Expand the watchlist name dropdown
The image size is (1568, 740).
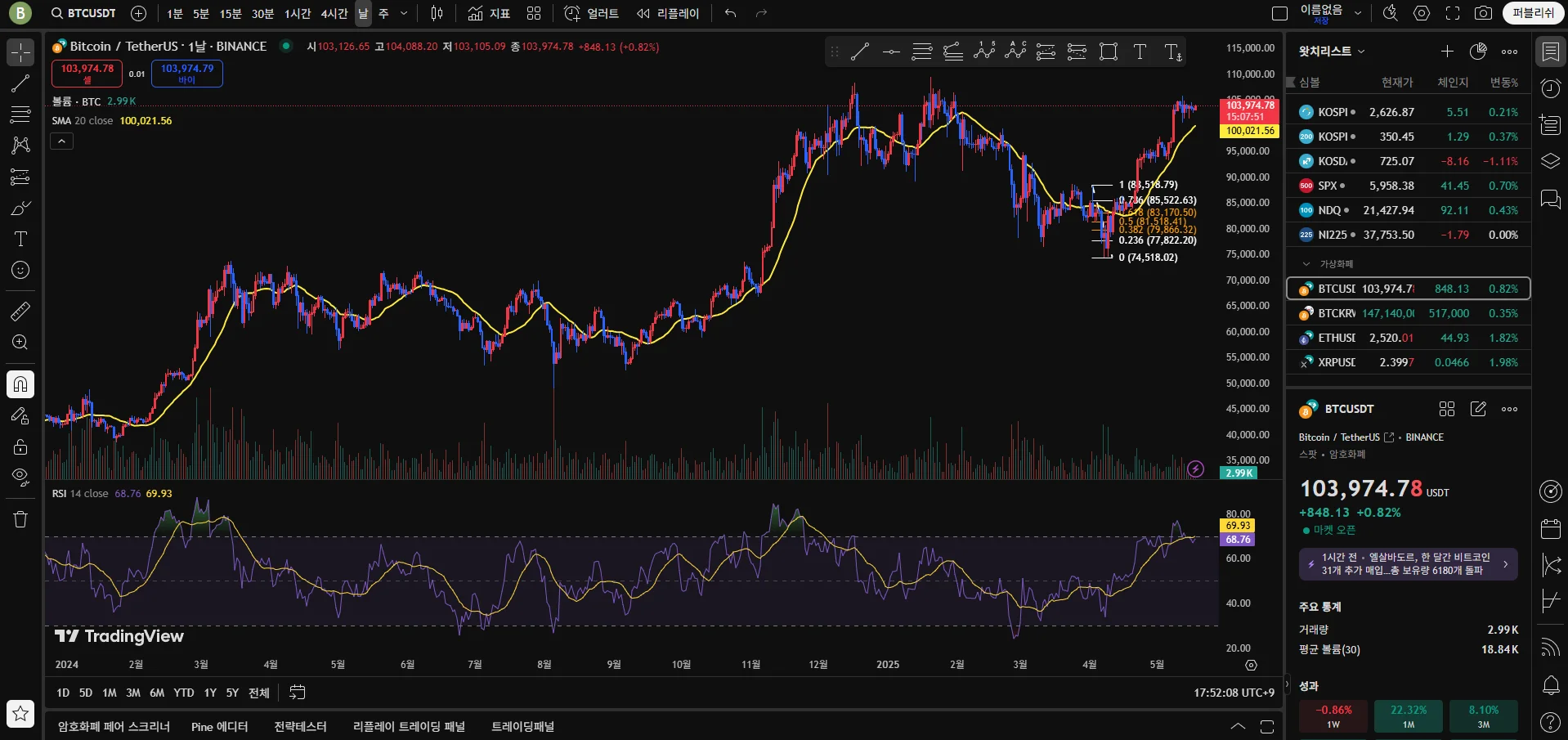click(1333, 52)
